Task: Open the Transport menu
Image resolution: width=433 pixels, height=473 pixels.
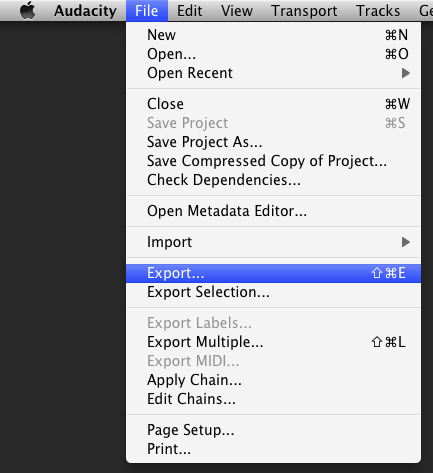Action: (304, 11)
